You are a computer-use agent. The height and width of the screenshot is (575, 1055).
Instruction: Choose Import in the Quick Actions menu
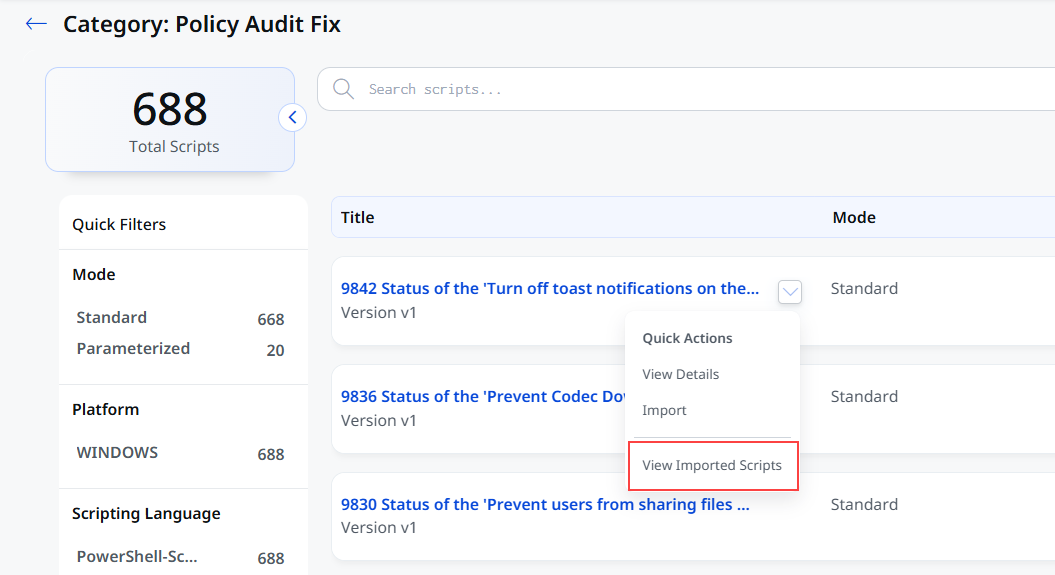tap(664, 410)
